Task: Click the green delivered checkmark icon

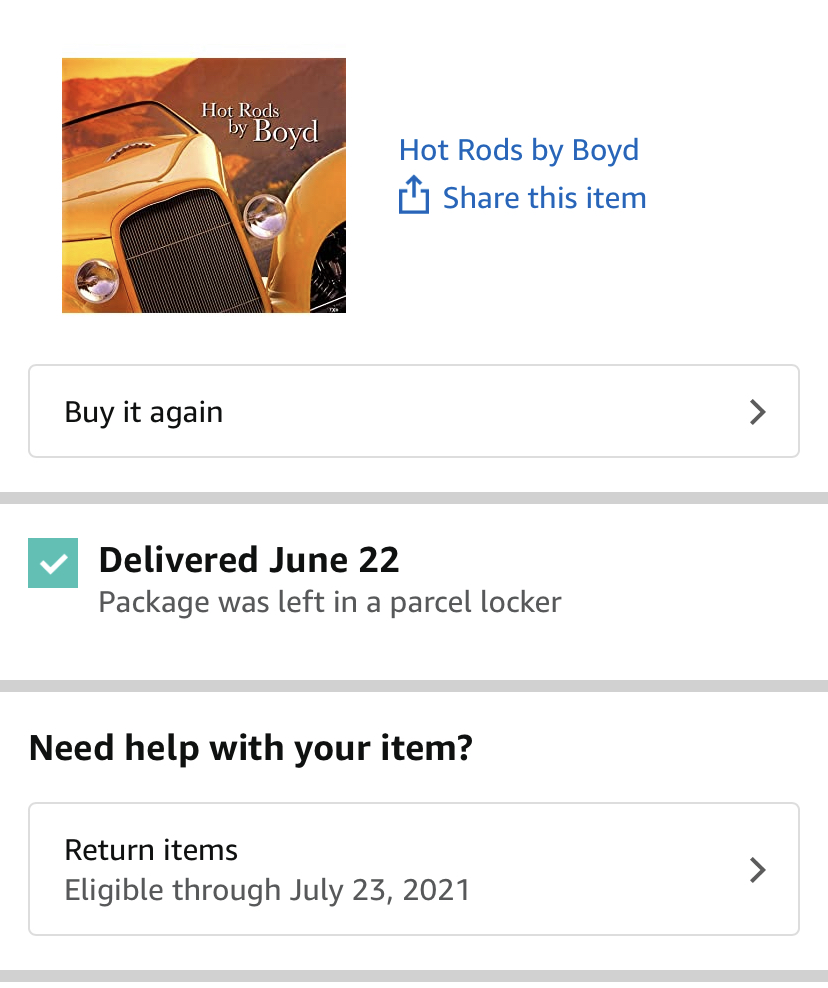Action: click(53, 563)
